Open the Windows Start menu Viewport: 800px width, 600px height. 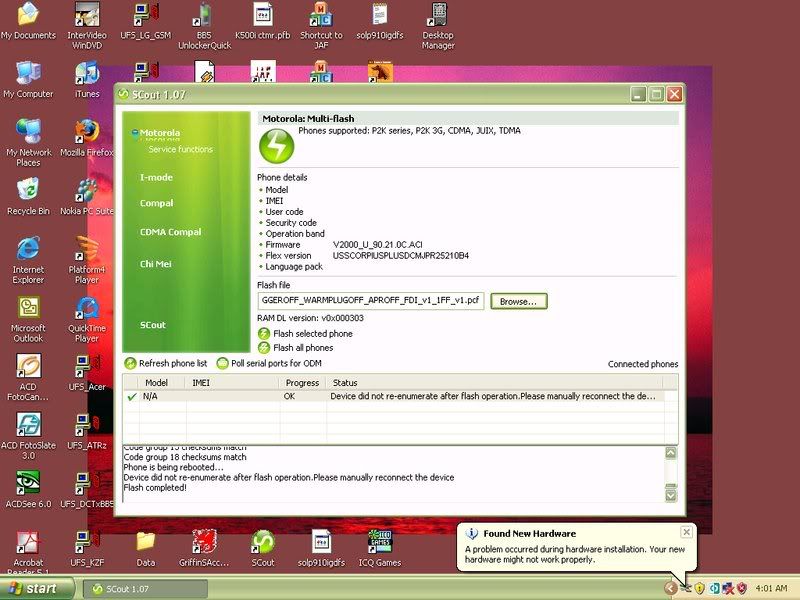pyautogui.click(x=36, y=589)
